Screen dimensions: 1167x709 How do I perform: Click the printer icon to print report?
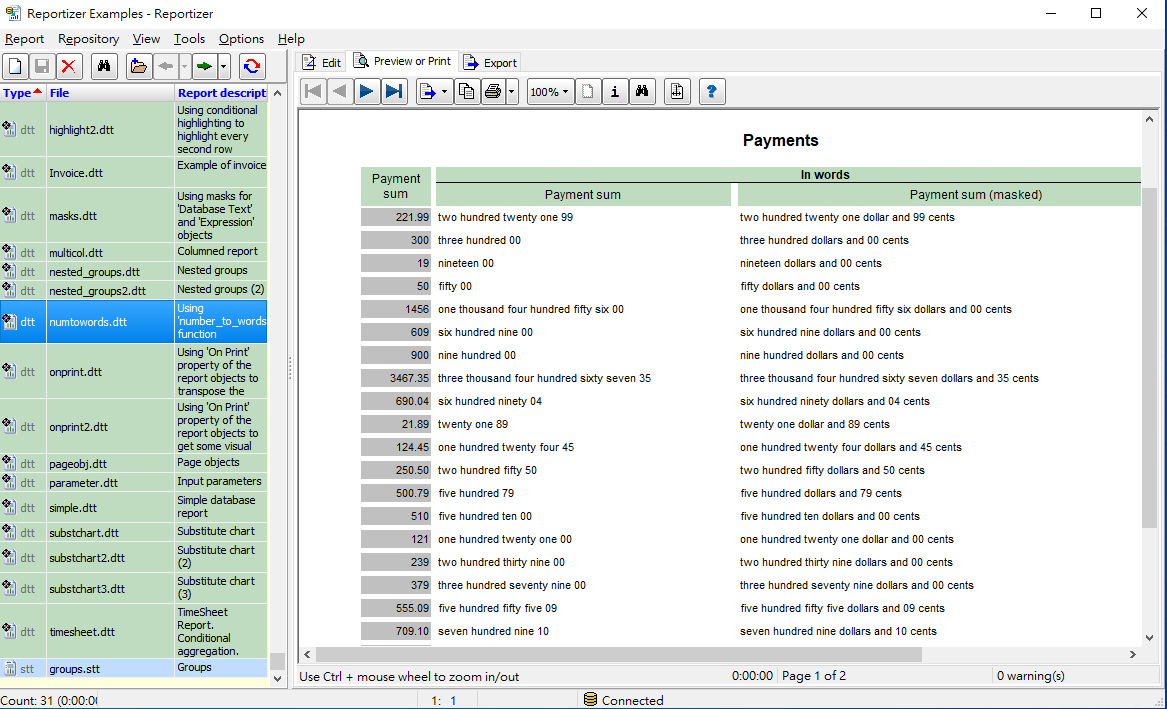tap(493, 92)
